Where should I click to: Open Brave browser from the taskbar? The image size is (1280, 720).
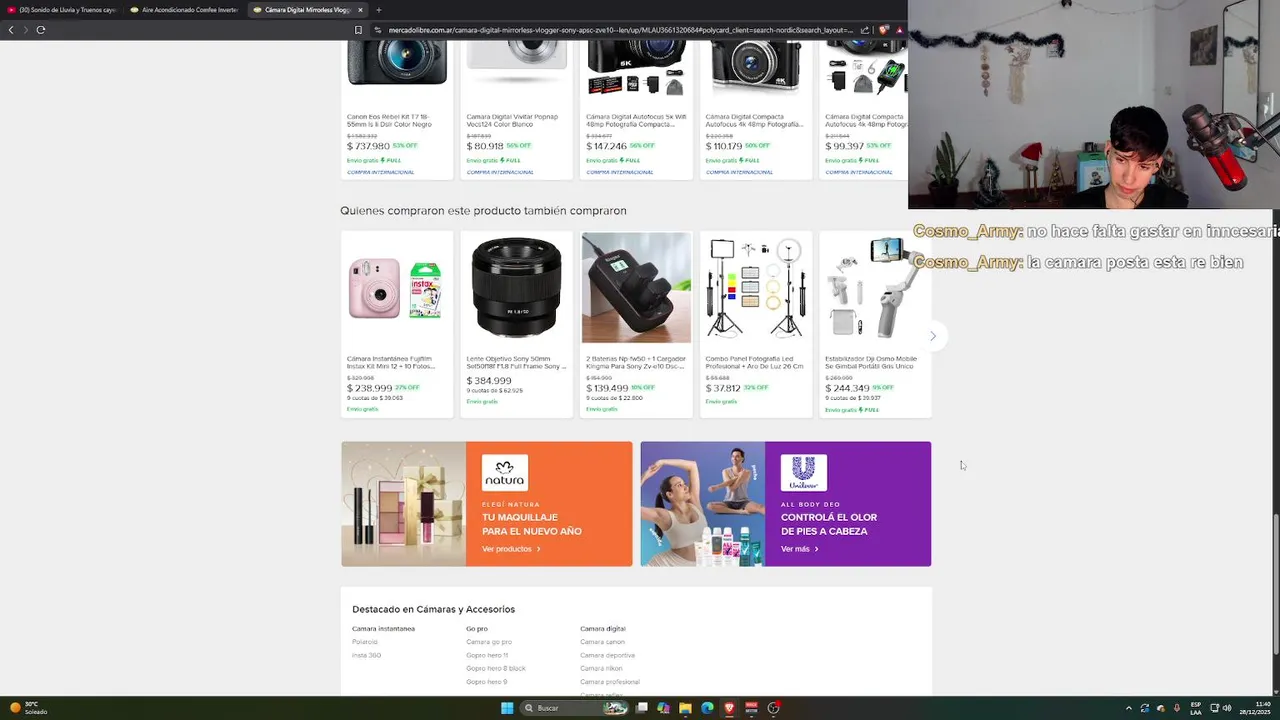point(729,708)
